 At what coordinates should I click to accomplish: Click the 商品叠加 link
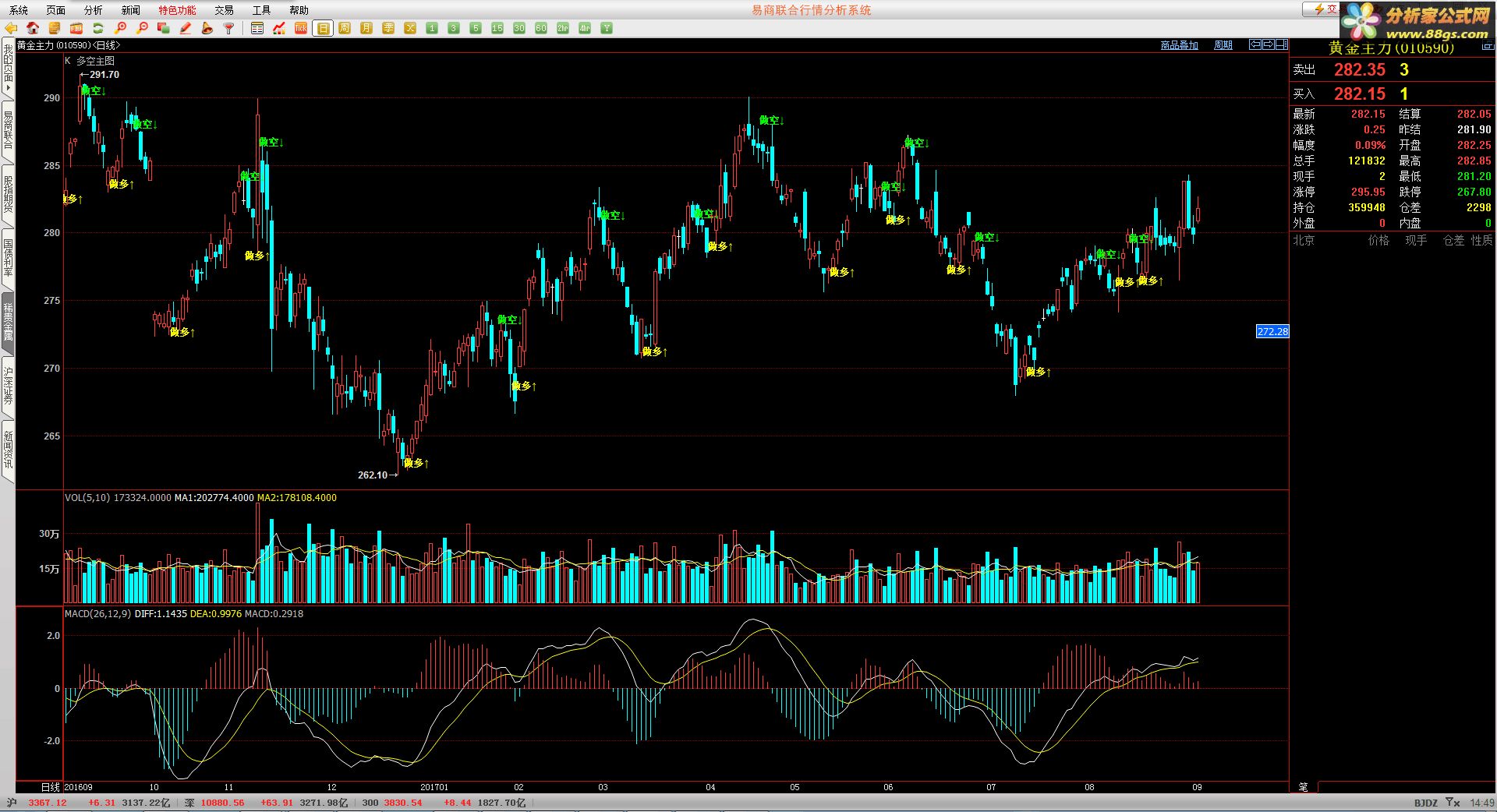tap(1179, 45)
